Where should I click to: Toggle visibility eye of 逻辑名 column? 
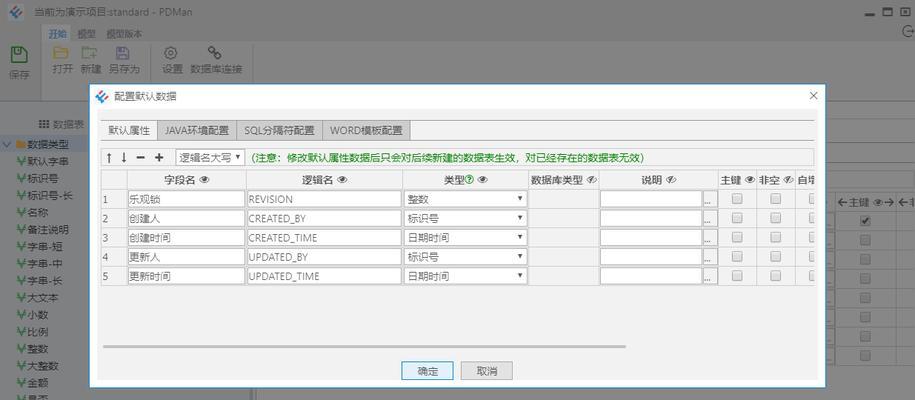coord(343,180)
